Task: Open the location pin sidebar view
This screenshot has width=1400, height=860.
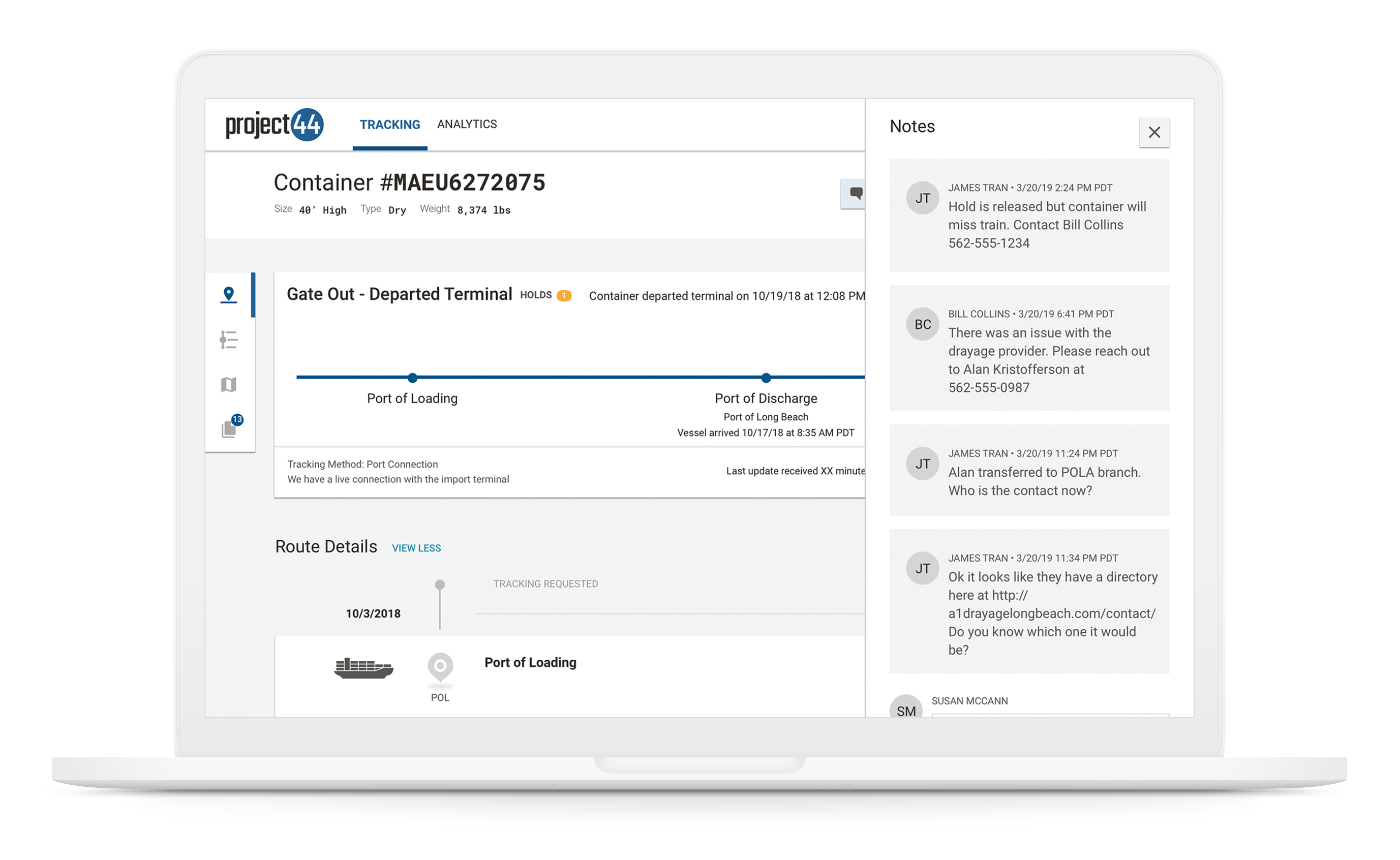Action: point(229,295)
